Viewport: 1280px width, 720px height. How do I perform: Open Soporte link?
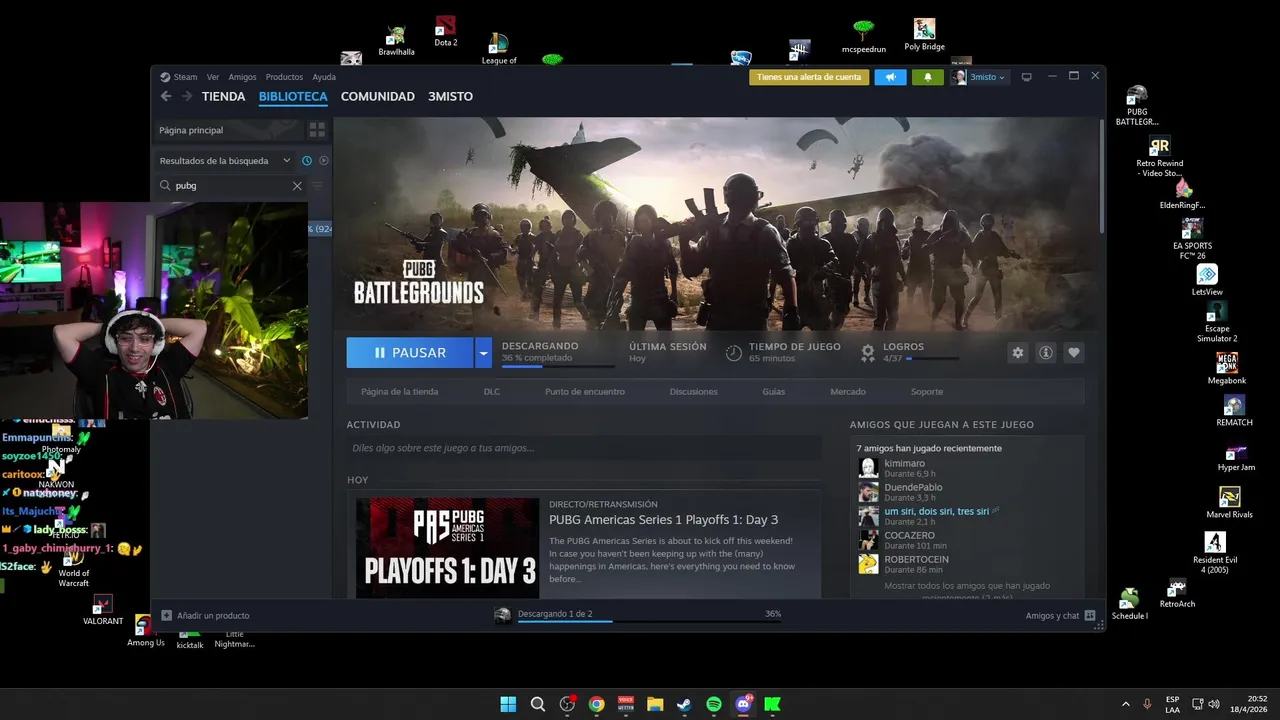coord(927,392)
